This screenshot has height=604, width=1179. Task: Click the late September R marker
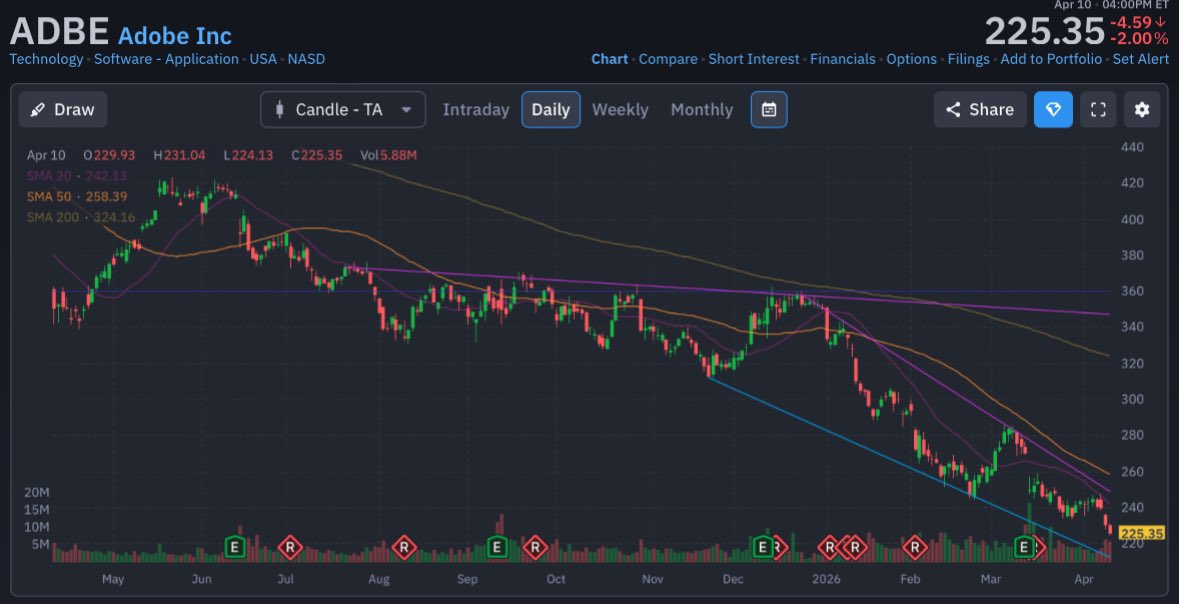[x=535, y=547]
